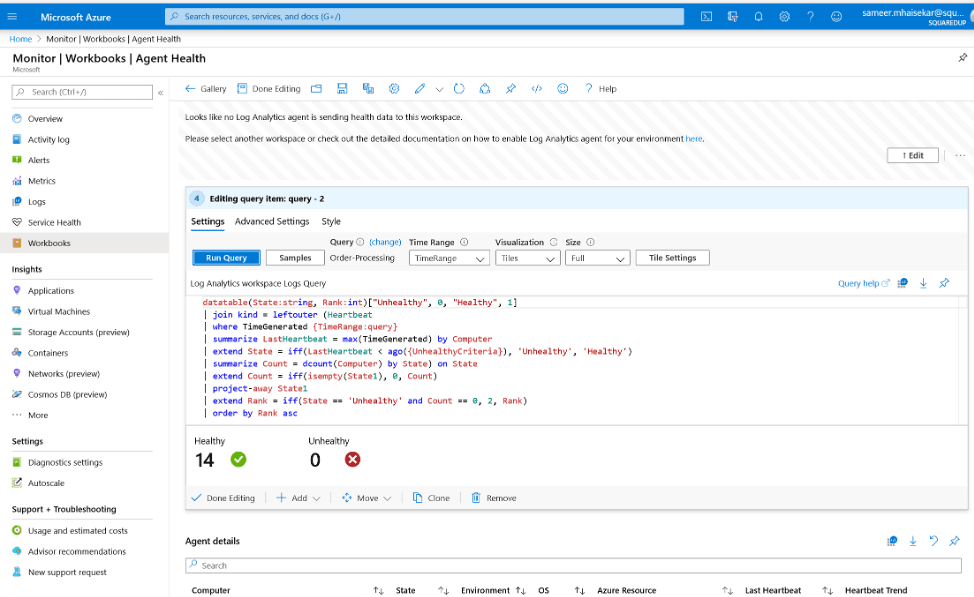Click the Clone button

tap(431, 498)
